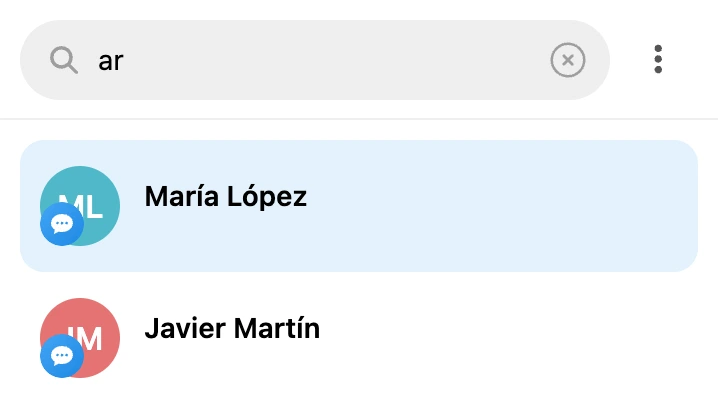Click the Javier Martín name label
Screen dimensions: 718x420
(x=232, y=328)
